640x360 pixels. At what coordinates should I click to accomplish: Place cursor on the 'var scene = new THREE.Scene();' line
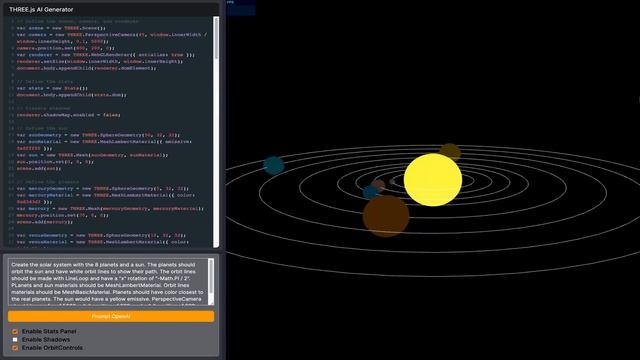[61, 28]
